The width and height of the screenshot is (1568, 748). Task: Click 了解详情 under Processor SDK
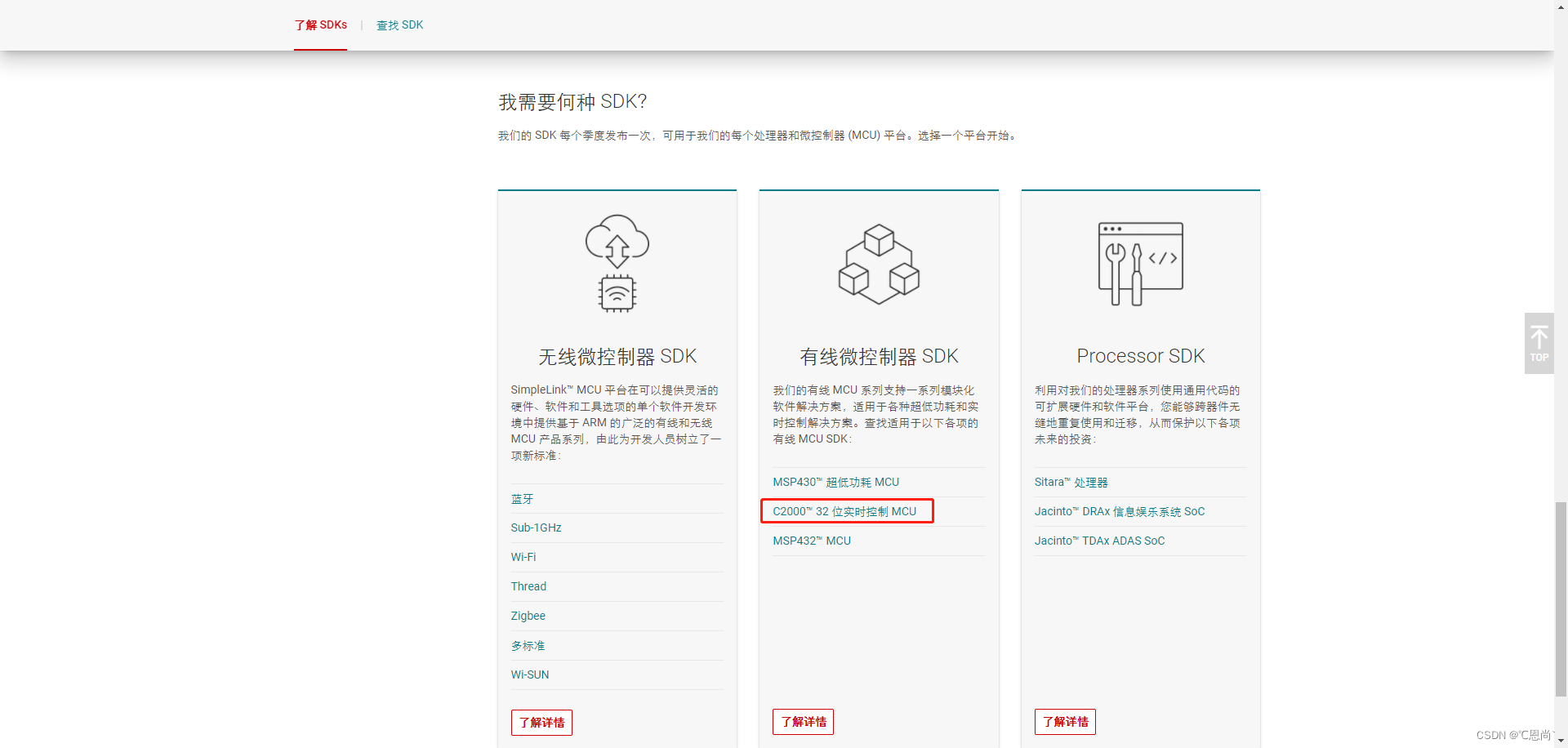coord(1065,722)
